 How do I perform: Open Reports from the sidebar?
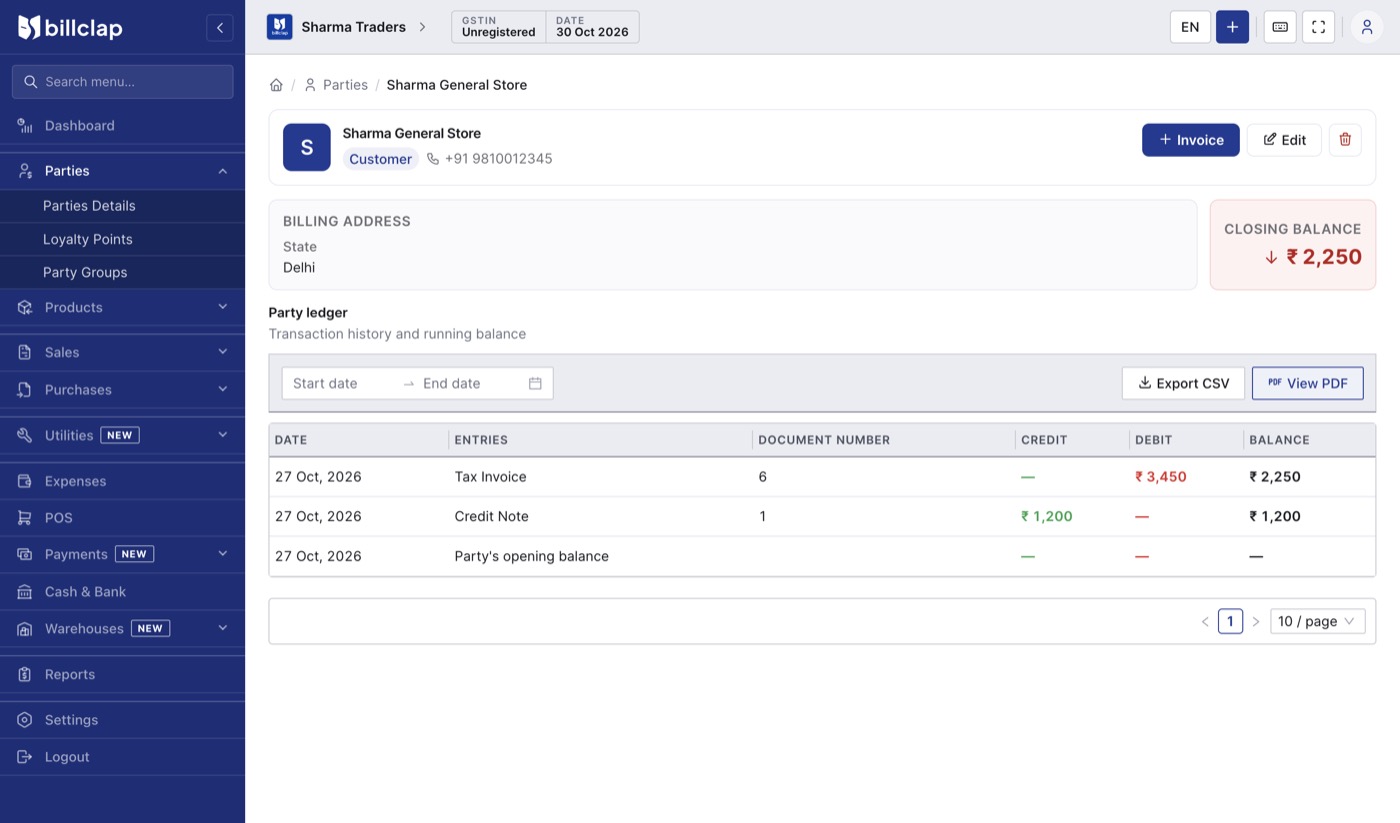click(x=122, y=675)
